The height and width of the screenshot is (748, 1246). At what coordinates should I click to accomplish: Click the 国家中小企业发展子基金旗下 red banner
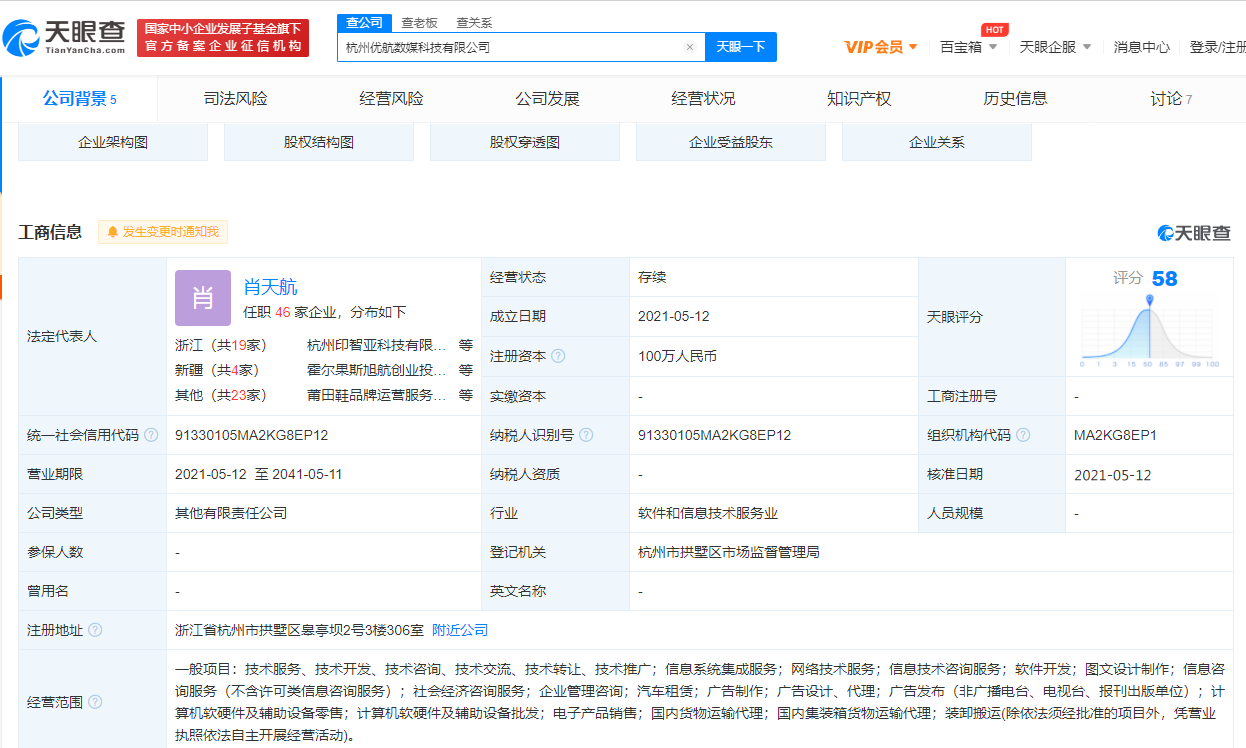pyautogui.click(x=223, y=37)
